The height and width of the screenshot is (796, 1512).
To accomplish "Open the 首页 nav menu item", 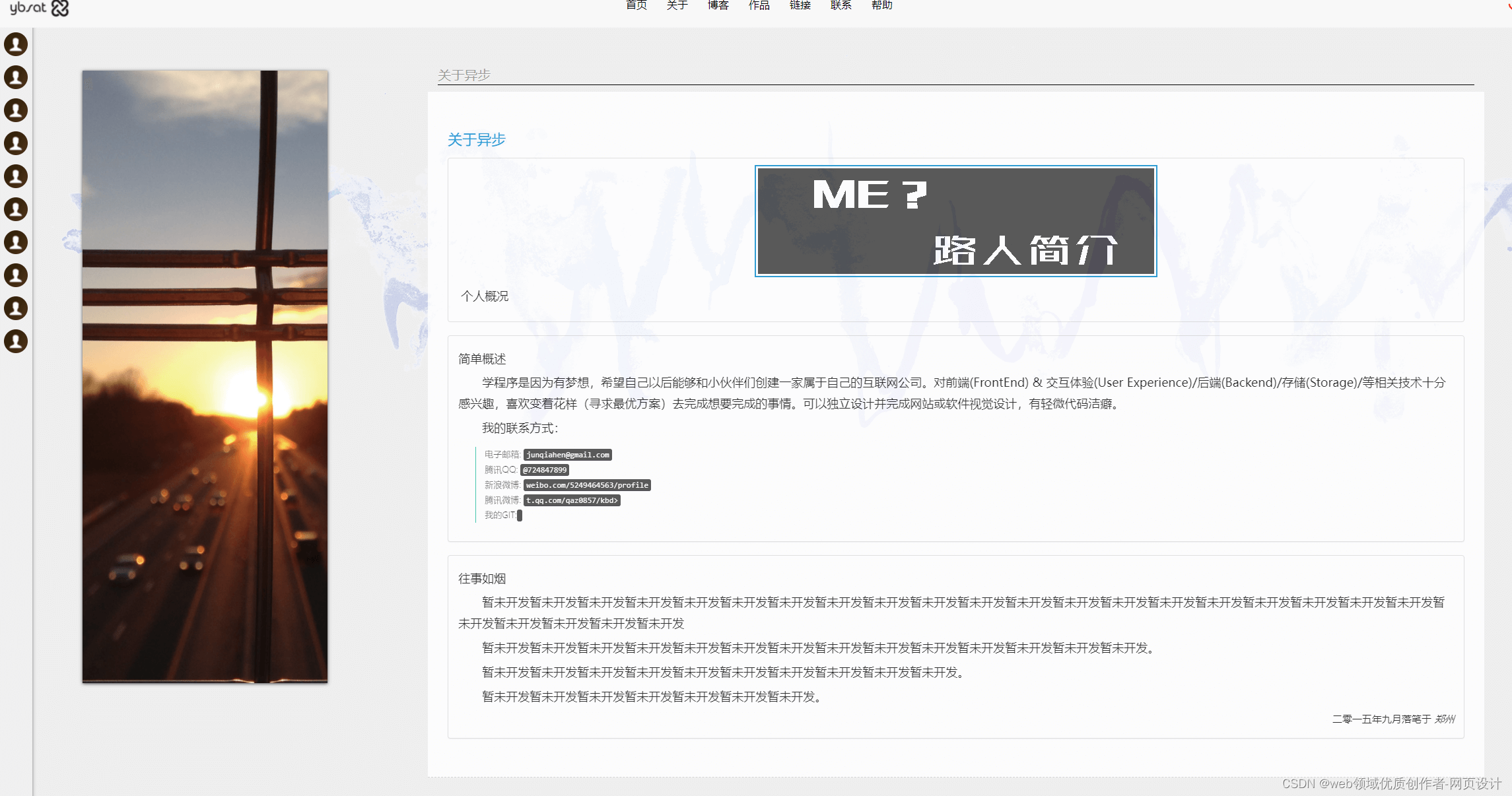I will [636, 5].
